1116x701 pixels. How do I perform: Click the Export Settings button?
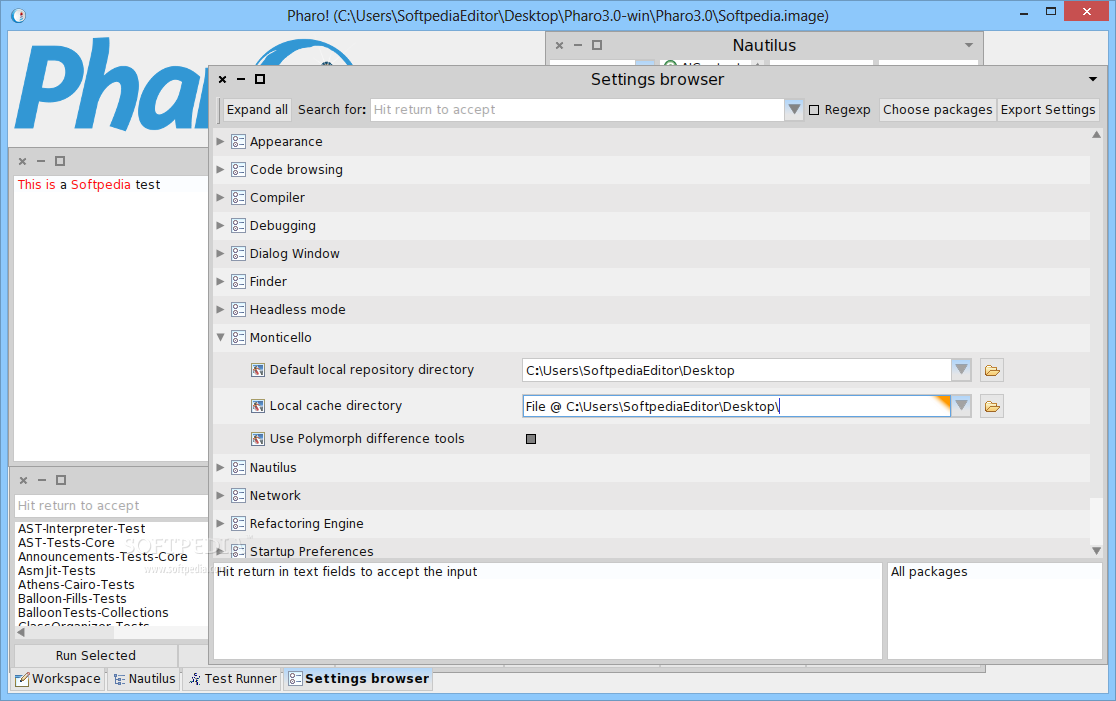point(1048,110)
